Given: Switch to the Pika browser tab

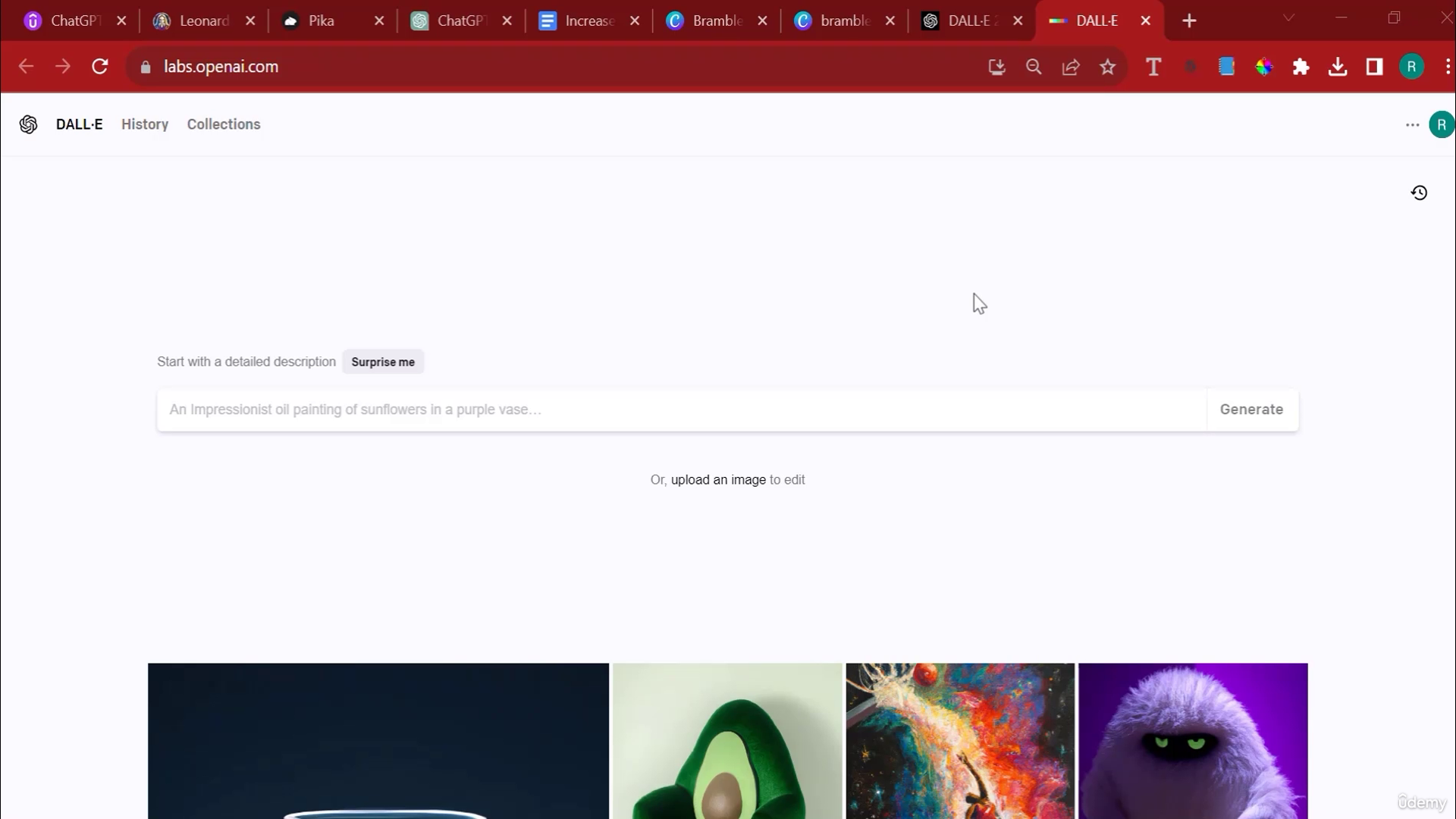Looking at the screenshot, I should tap(322, 21).
